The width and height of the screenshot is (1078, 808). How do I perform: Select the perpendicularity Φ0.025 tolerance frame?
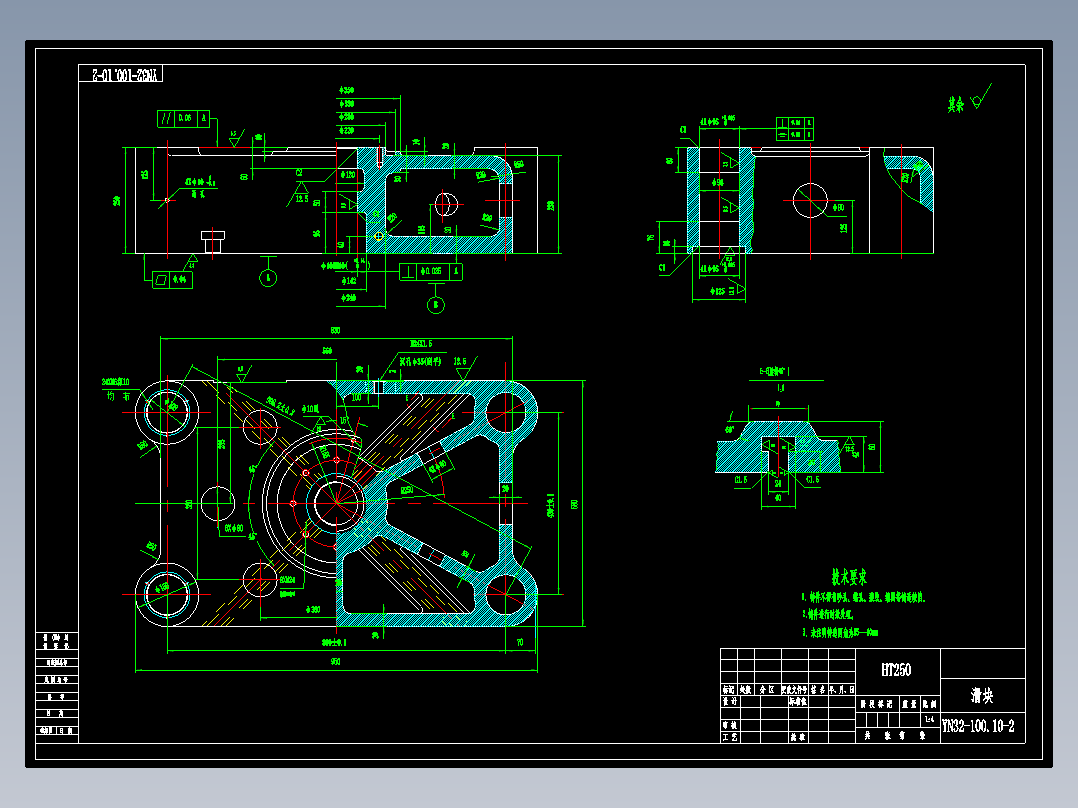(431, 272)
